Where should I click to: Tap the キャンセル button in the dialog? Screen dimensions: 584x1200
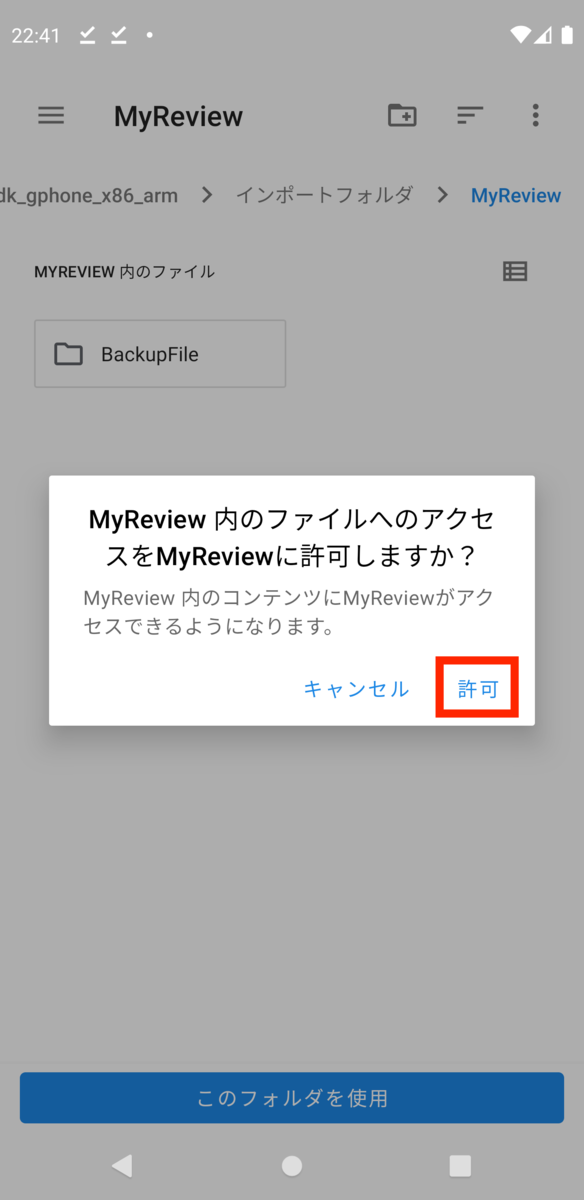[356, 689]
